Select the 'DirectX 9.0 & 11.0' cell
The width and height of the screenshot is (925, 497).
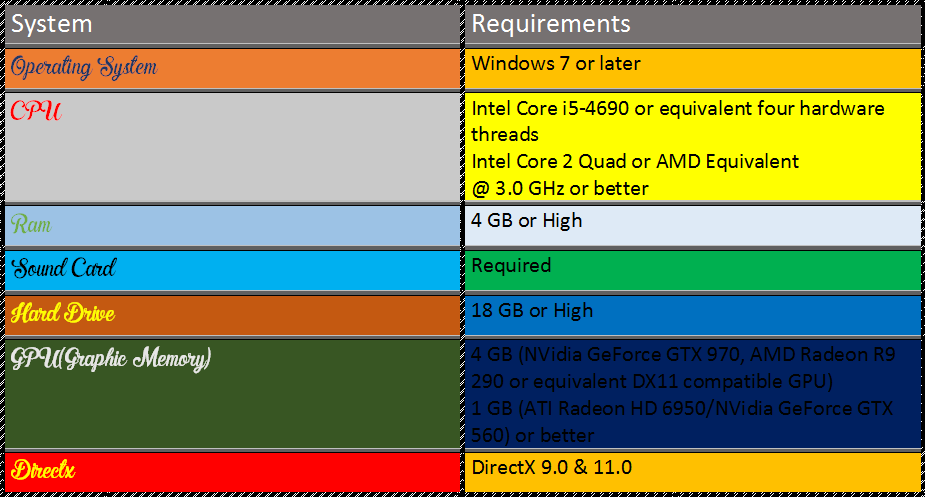[693, 472]
